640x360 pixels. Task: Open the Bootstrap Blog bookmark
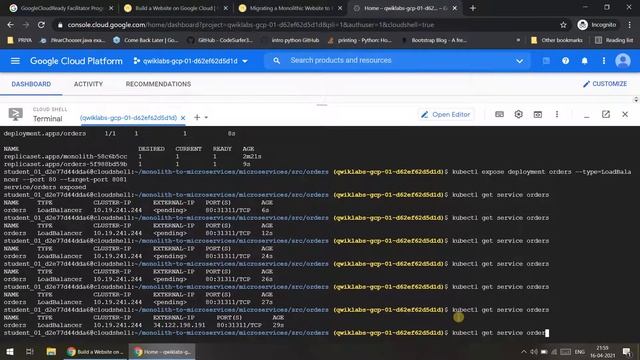coord(434,40)
